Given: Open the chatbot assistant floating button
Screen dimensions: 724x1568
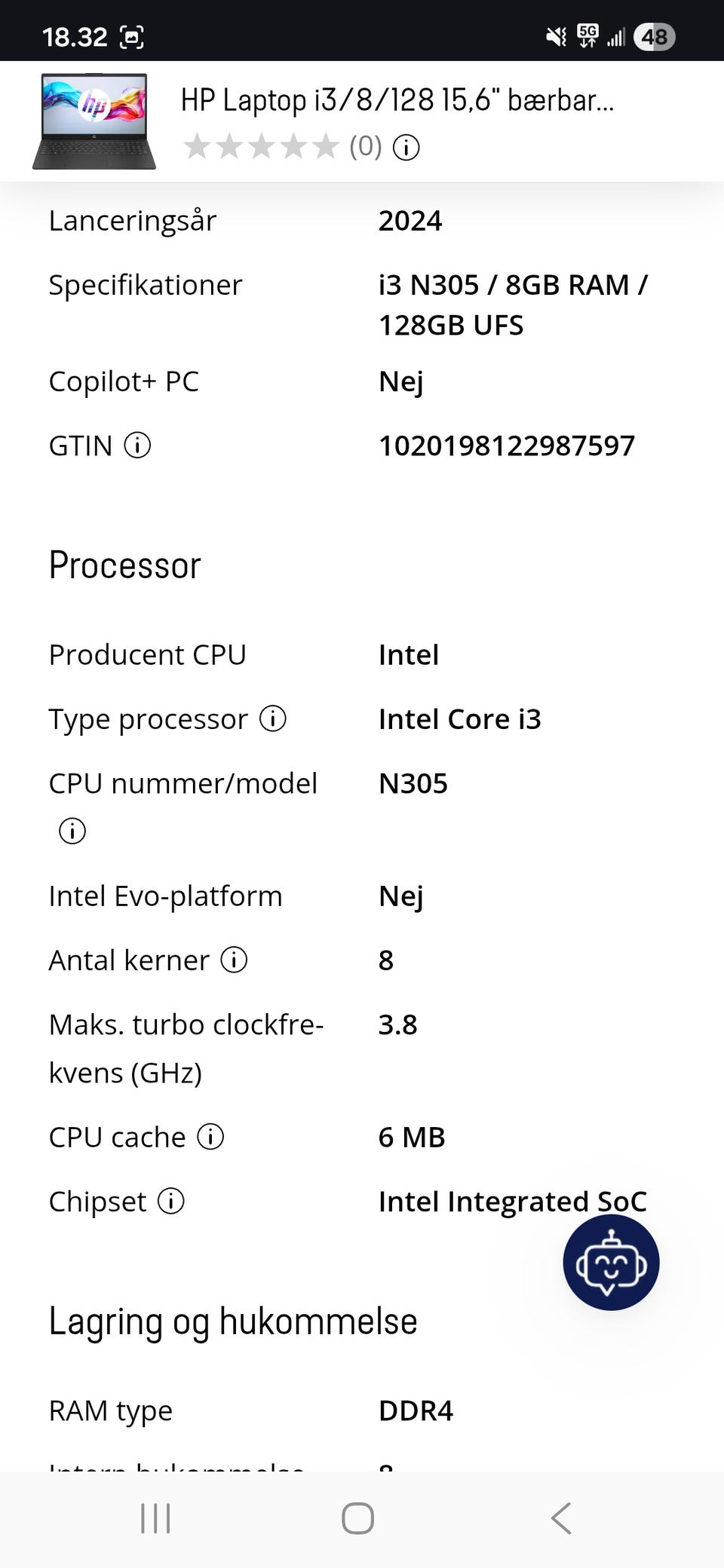Looking at the screenshot, I should click(x=611, y=1262).
